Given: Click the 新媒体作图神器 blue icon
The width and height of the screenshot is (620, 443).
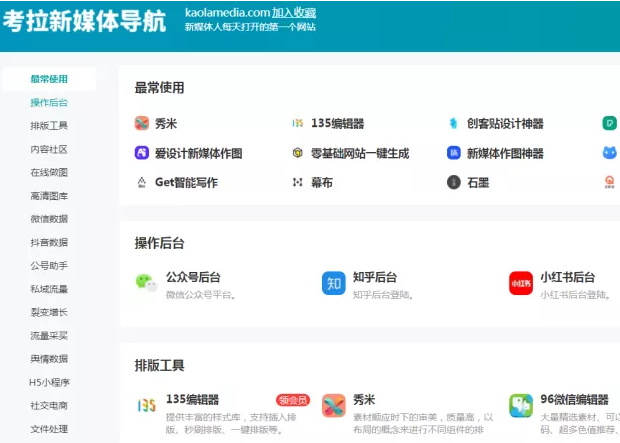Looking at the screenshot, I should pyautogui.click(x=454, y=153).
